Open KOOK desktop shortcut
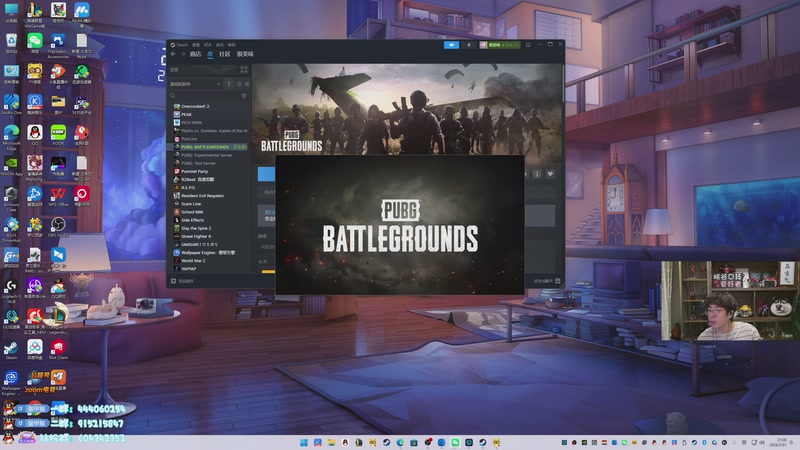Screen dimensions: 800x450 [58, 136]
